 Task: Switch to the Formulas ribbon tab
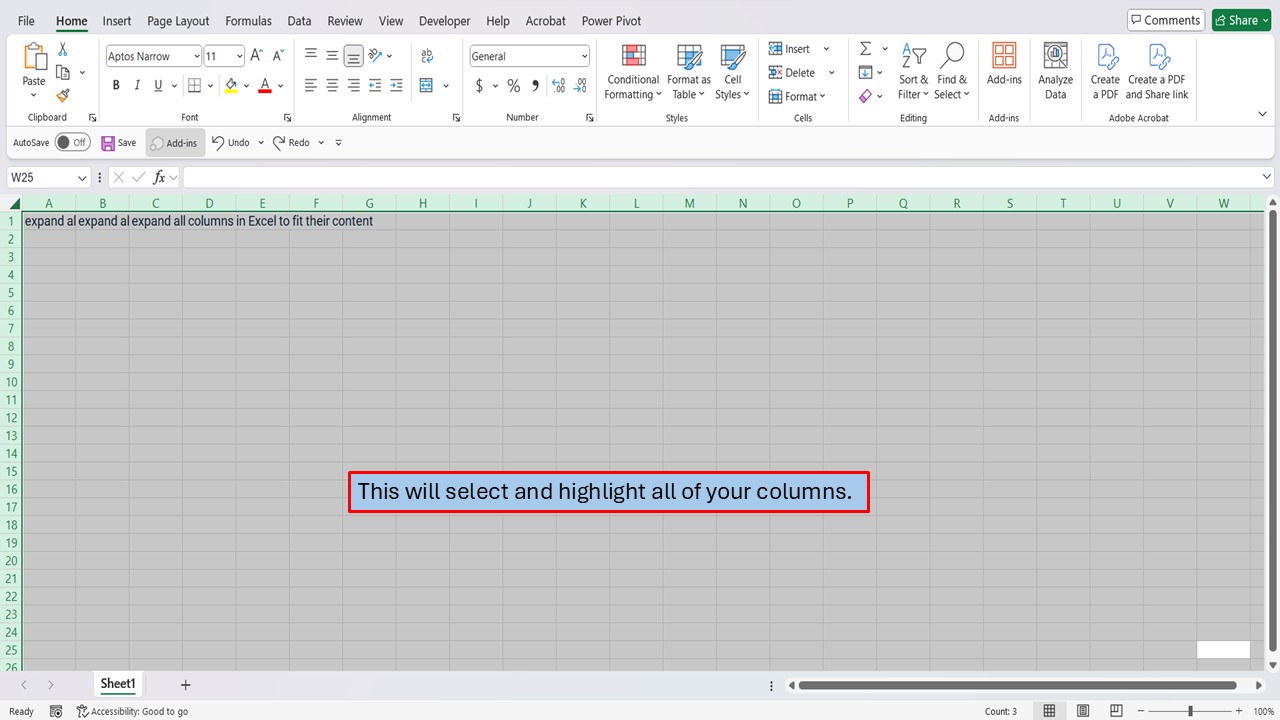point(248,20)
